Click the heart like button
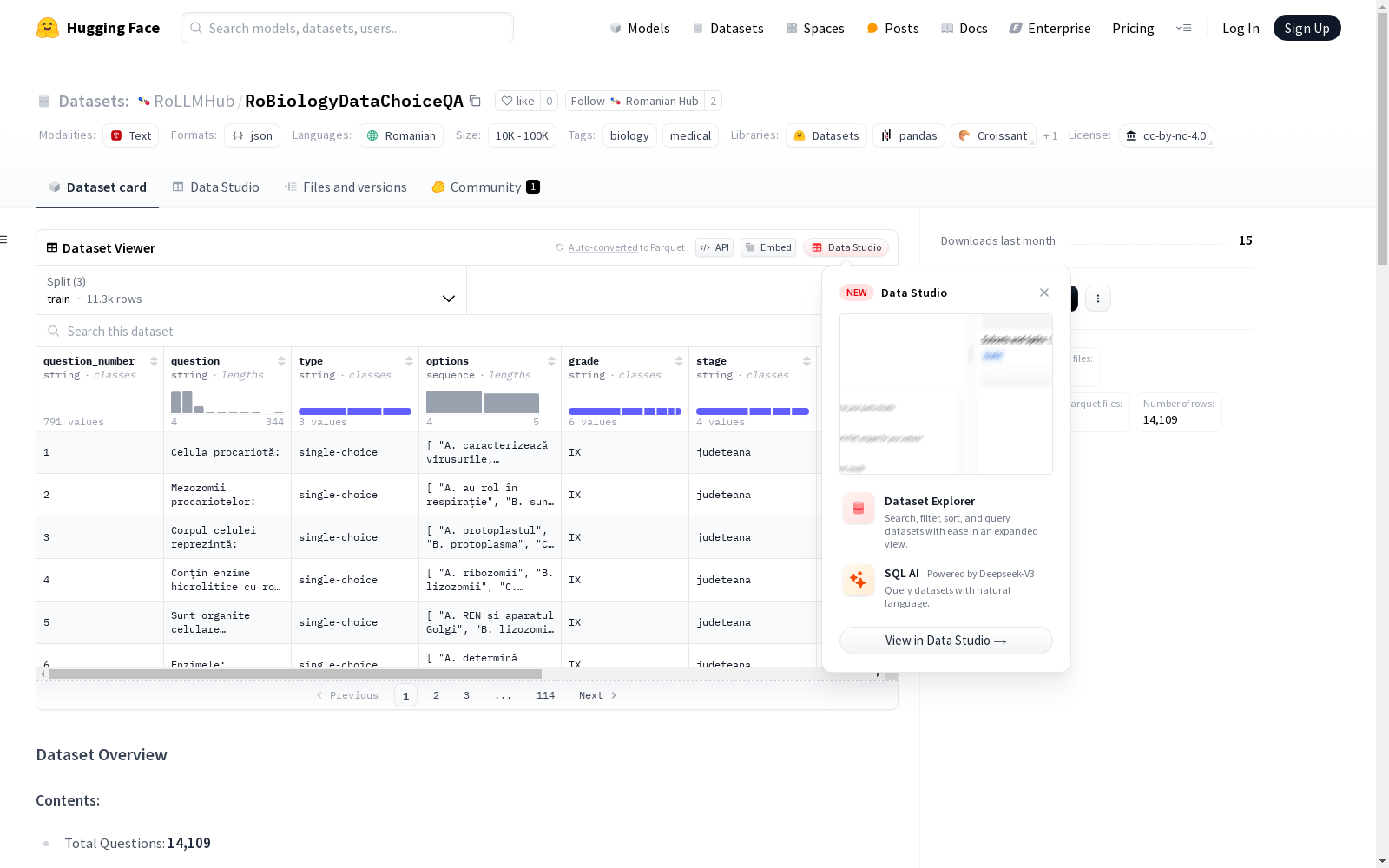Viewport: 1389px width, 868px height. pyautogui.click(x=517, y=101)
